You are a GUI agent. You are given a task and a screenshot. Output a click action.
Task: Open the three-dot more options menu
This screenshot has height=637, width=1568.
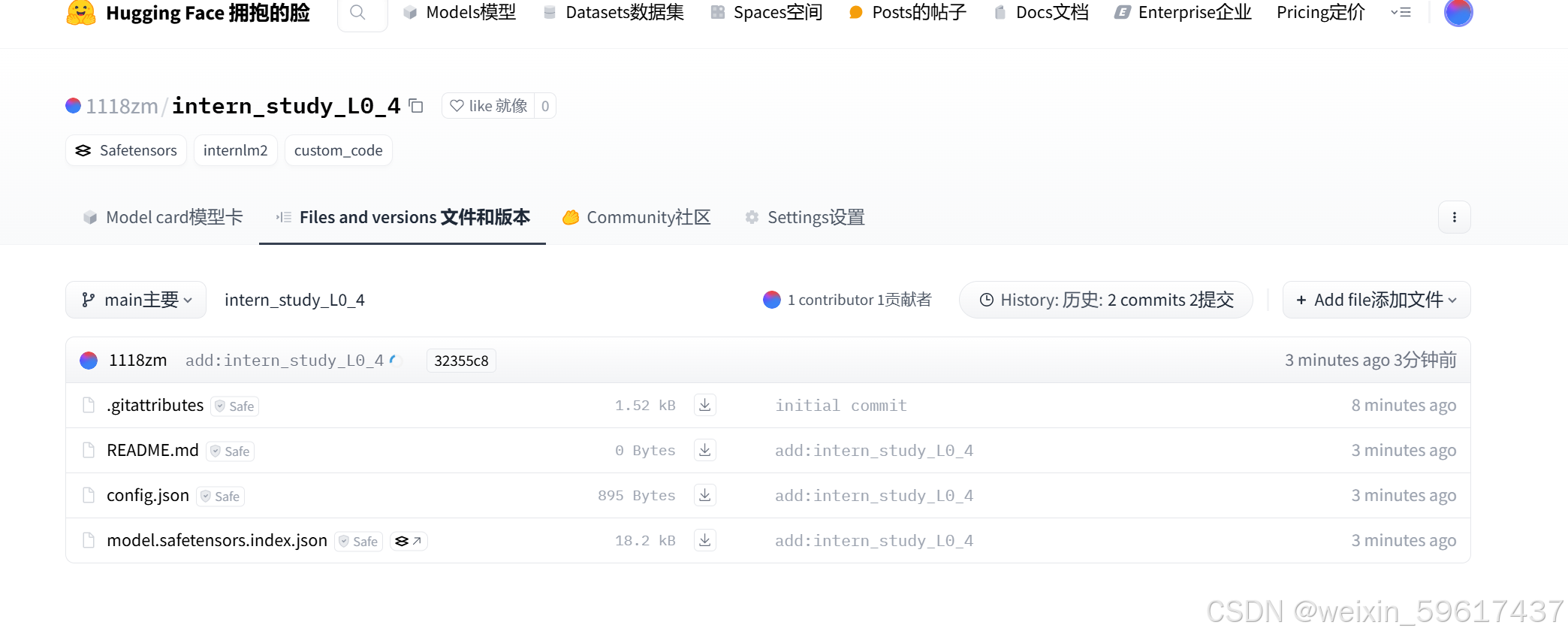point(1455,217)
